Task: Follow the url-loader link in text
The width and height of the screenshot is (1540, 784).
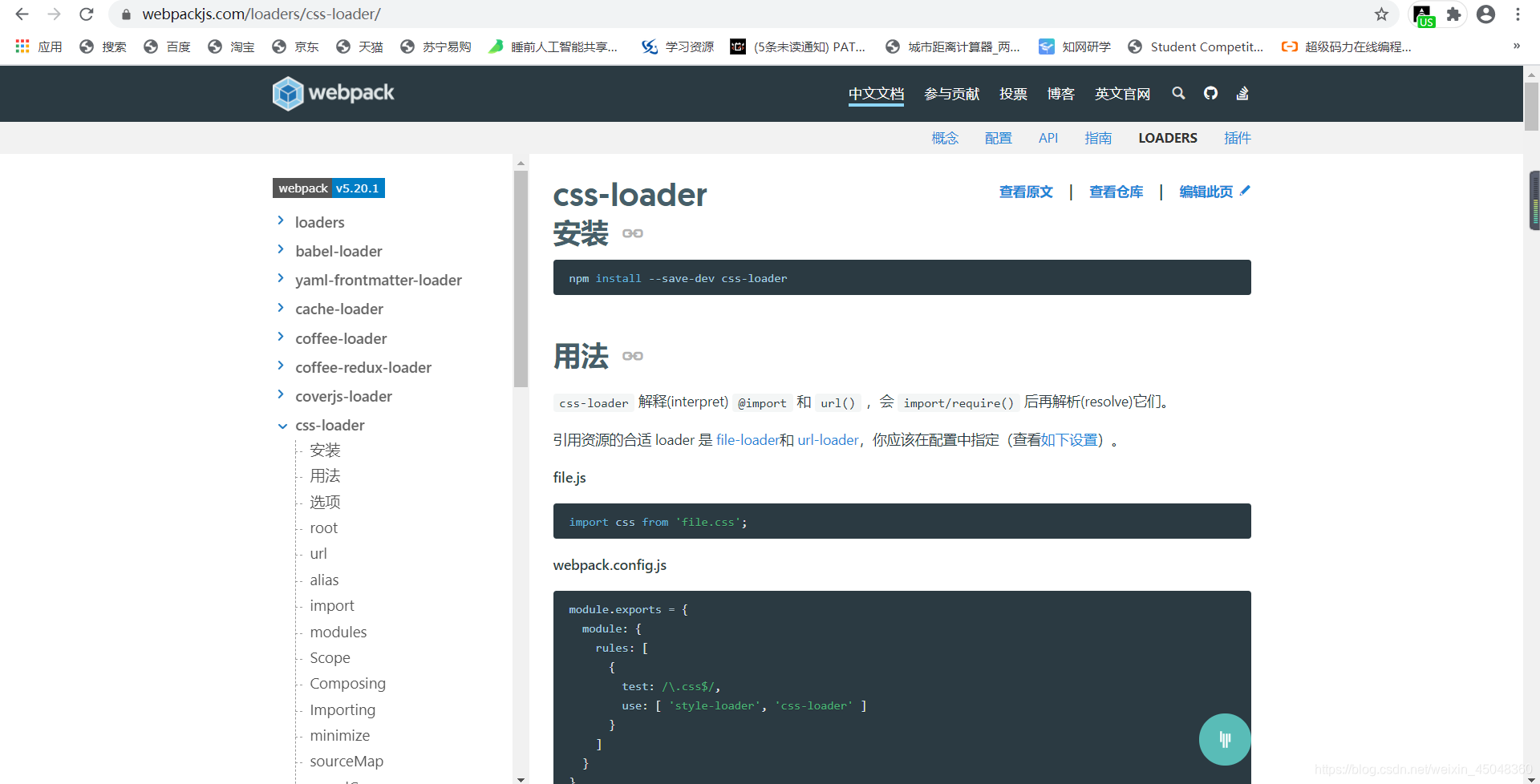Action: (x=828, y=440)
